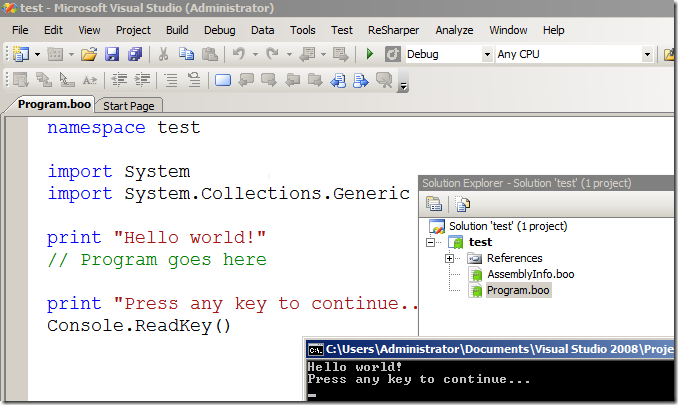Click the Decrease Line Indent icon

119,80
